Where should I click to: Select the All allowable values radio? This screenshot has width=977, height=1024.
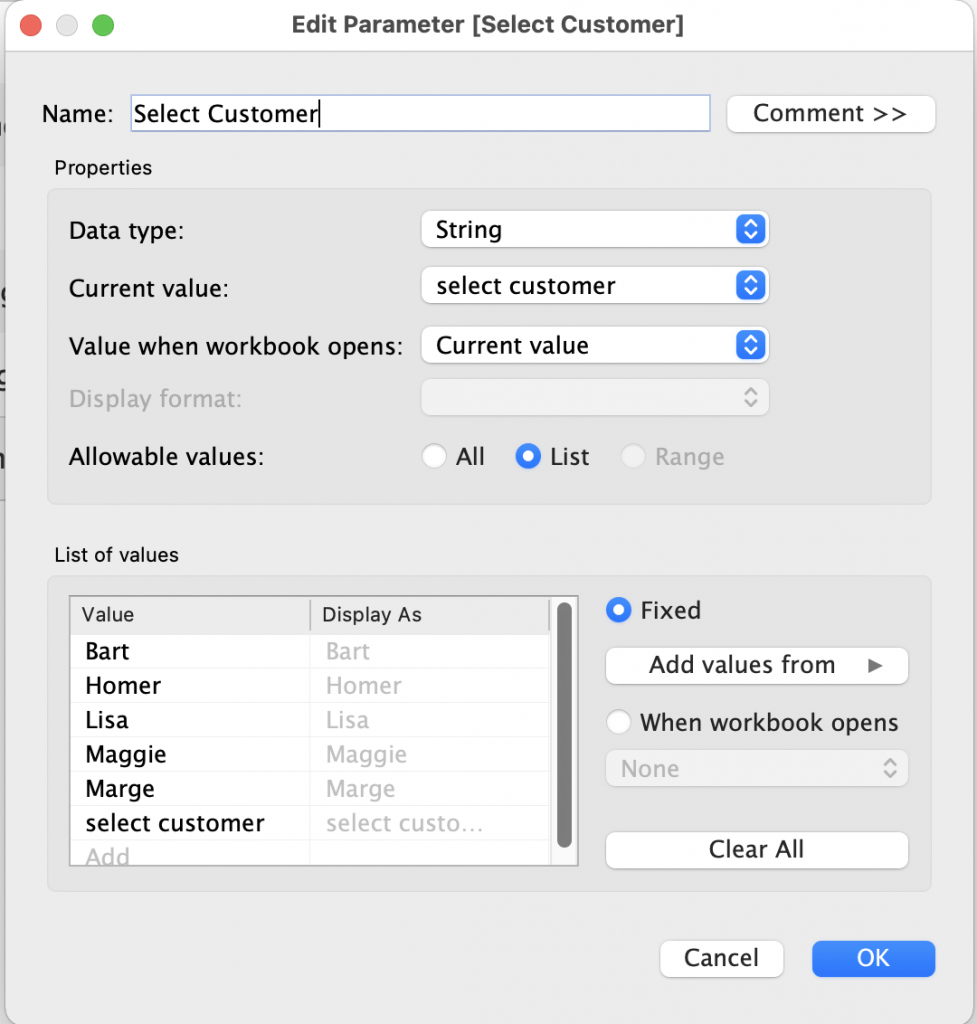[x=434, y=457]
